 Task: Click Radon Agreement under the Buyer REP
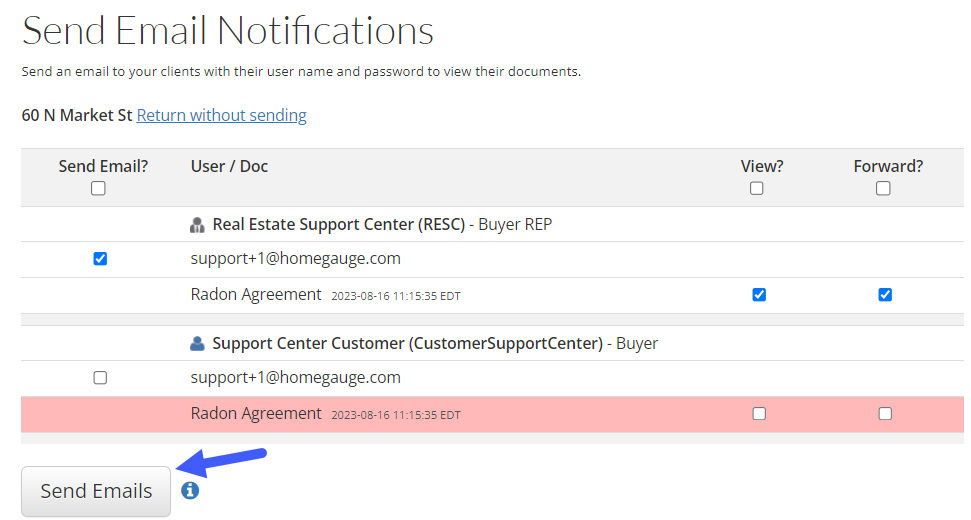click(x=256, y=294)
